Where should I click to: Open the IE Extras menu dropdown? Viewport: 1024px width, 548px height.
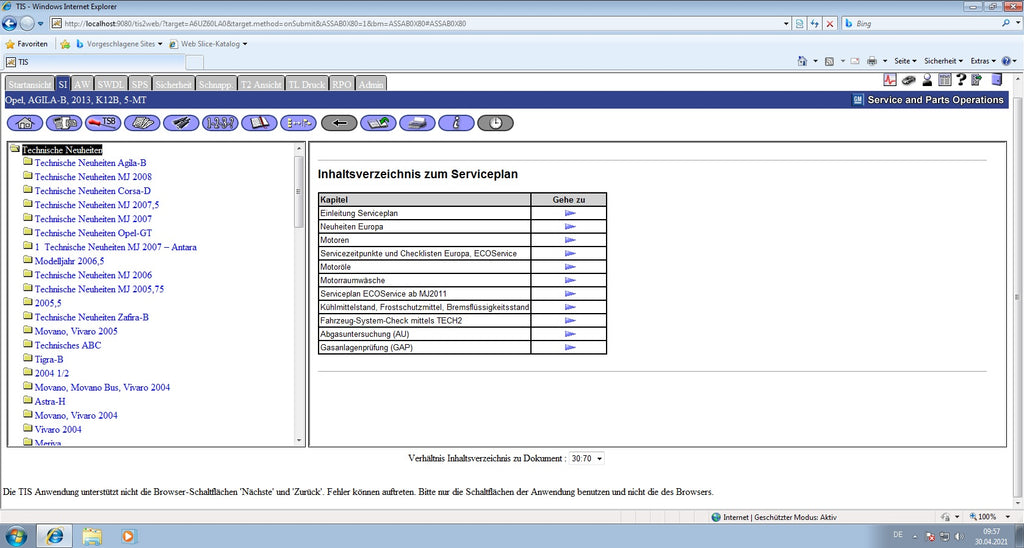click(983, 61)
